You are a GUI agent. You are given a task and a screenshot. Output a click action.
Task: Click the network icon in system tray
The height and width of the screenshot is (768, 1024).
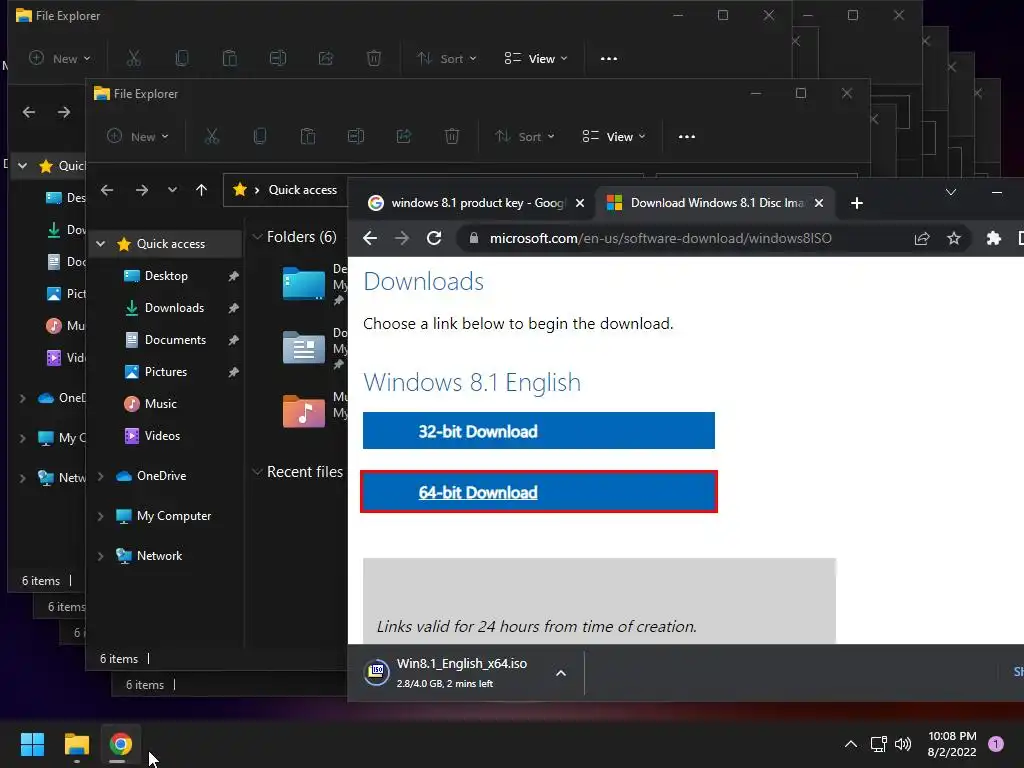pyautogui.click(x=878, y=744)
